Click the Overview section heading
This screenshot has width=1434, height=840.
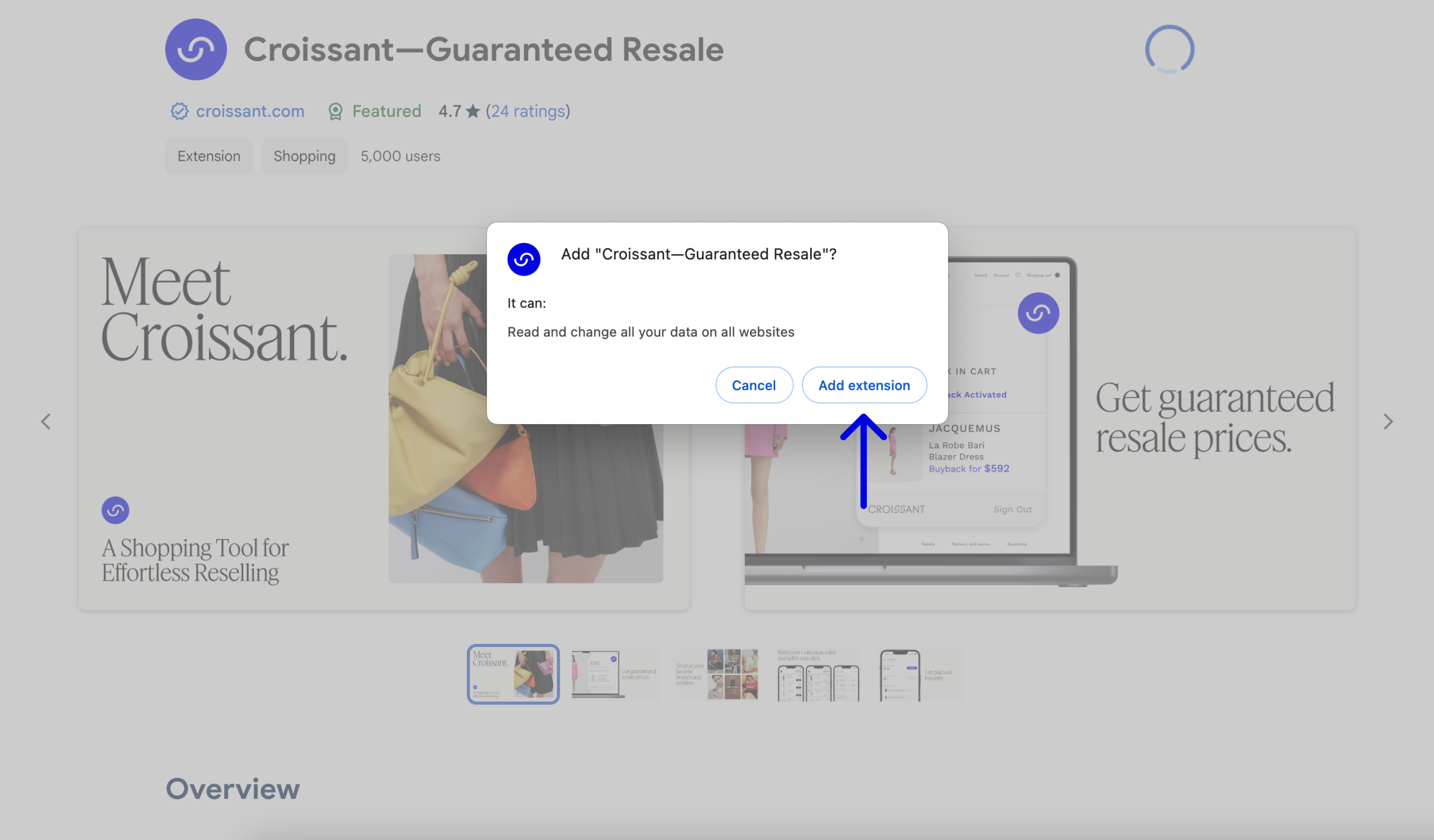tap(233, 789)
